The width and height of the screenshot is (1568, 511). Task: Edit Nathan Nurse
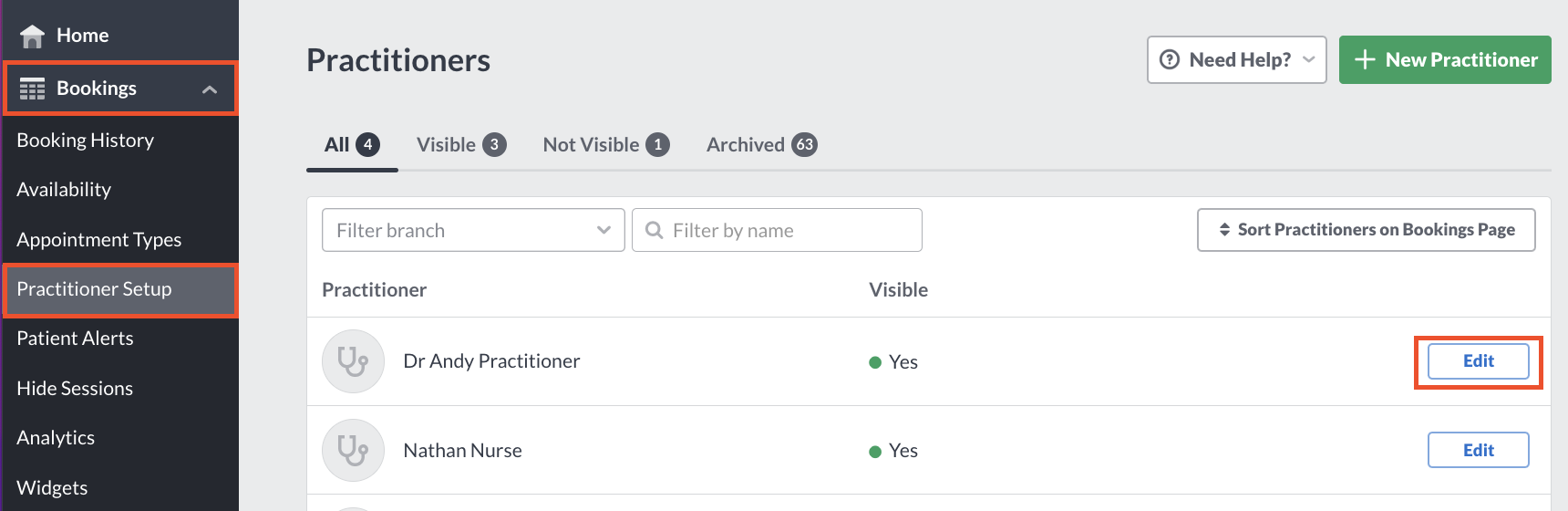[1478, 450]
